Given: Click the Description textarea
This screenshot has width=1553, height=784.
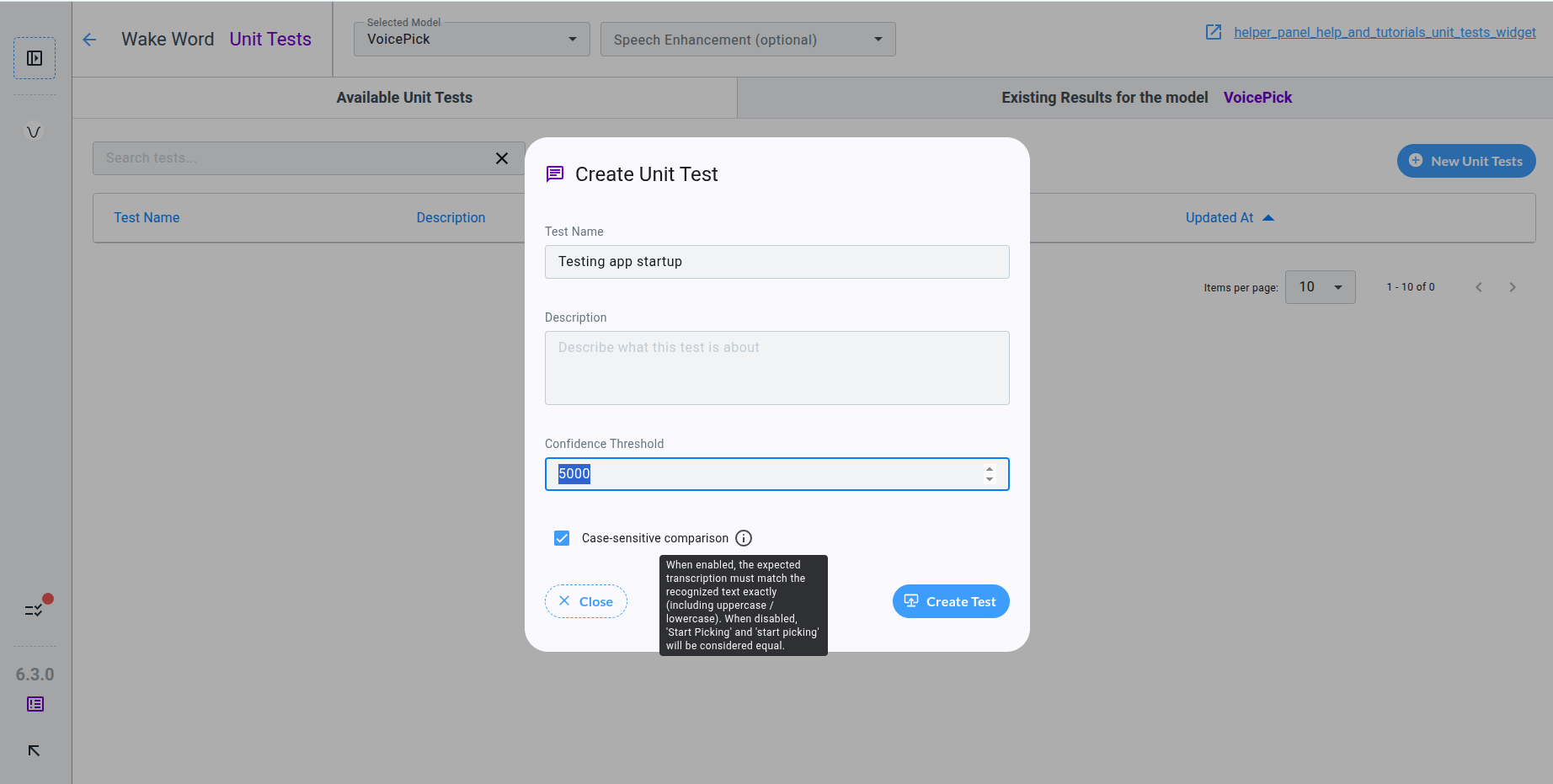Looking at the screenshot, I should [x=777, y=368].
